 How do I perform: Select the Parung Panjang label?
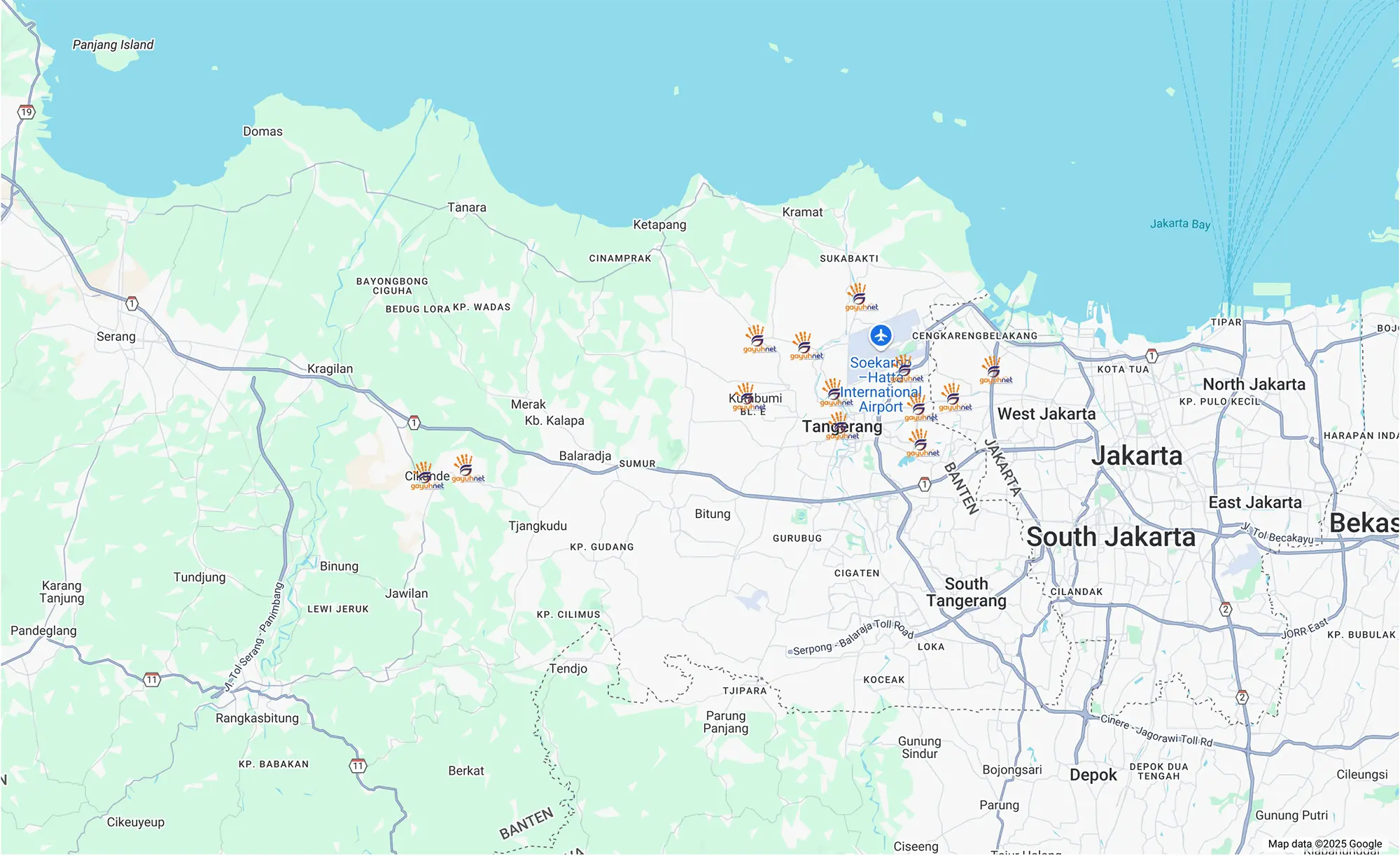pyautogui.click(x=726, y=722)
